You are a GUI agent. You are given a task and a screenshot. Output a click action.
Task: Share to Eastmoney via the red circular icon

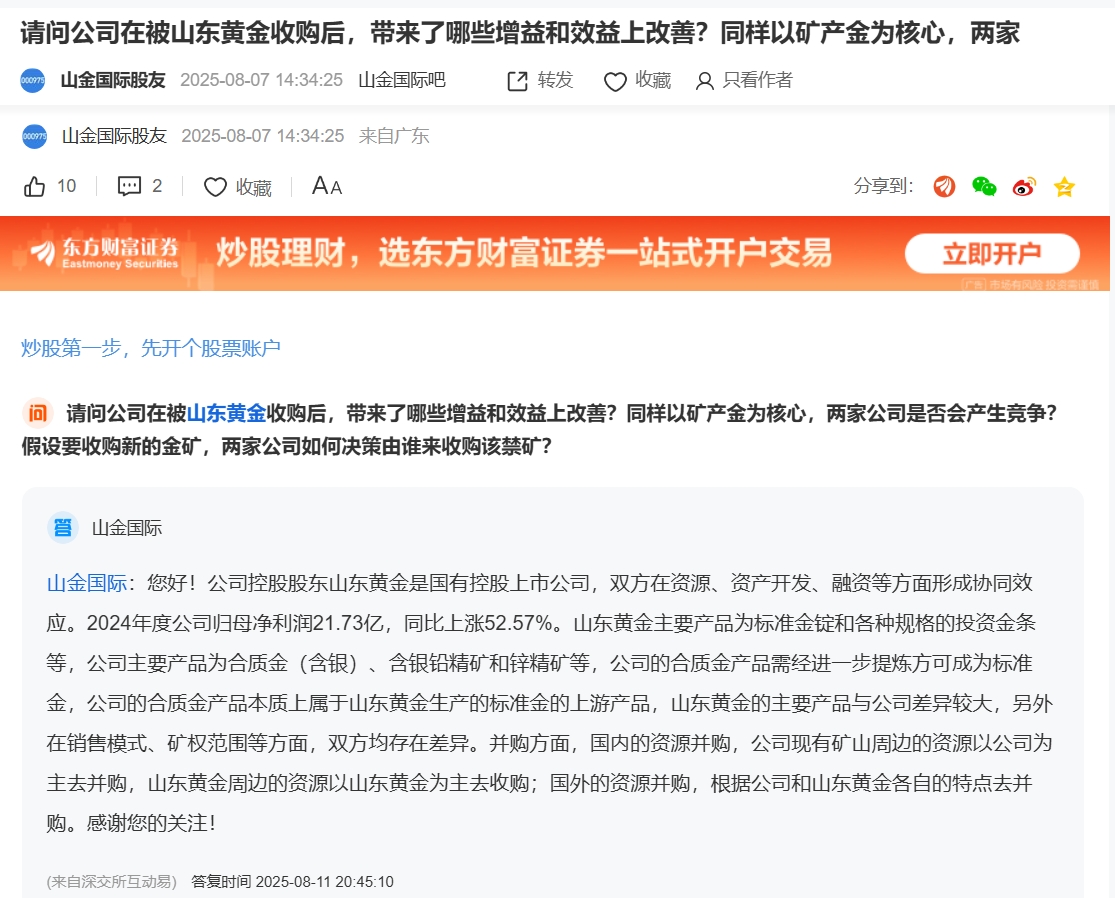(944, 186)
